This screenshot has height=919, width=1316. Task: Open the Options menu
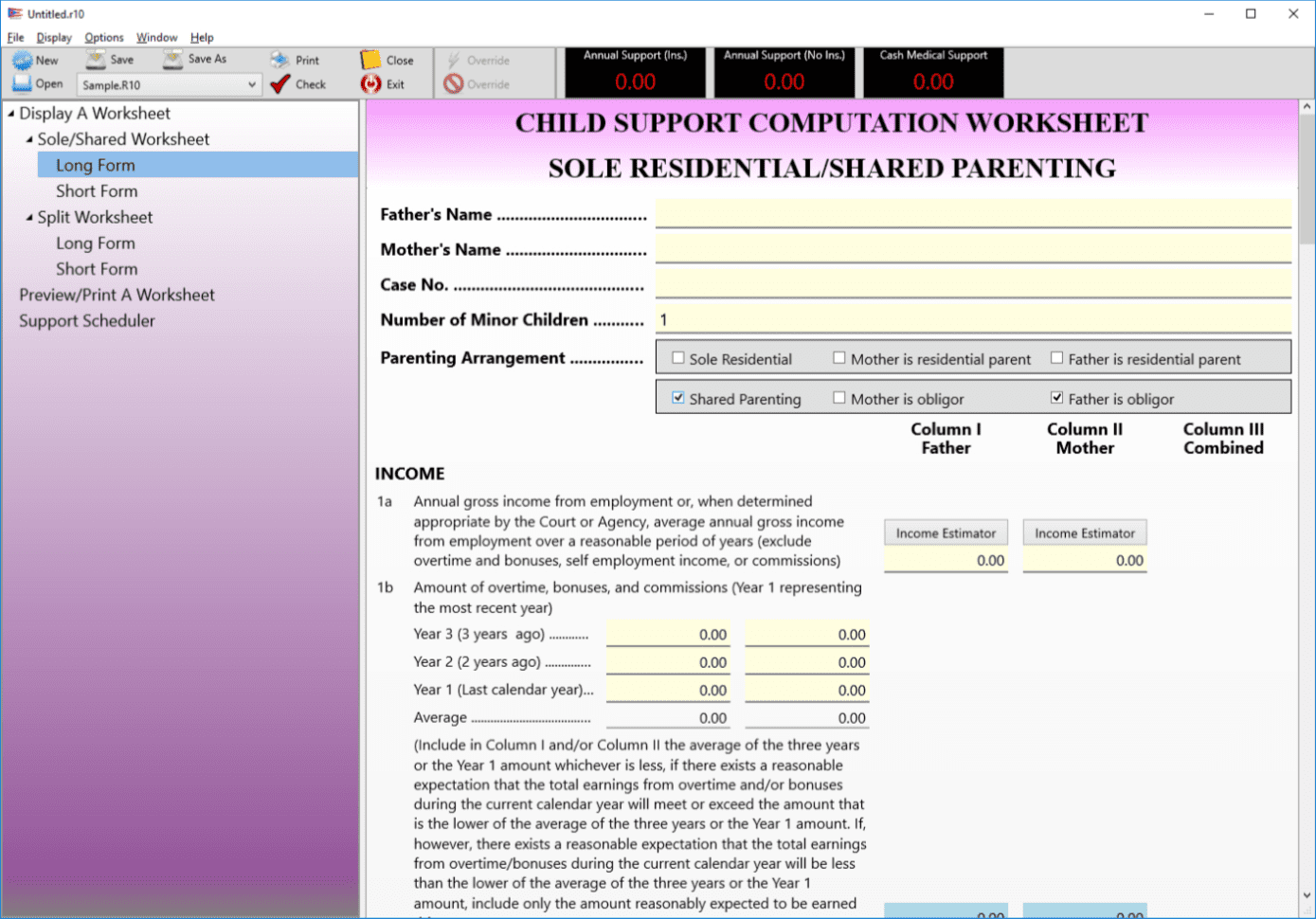103,38
